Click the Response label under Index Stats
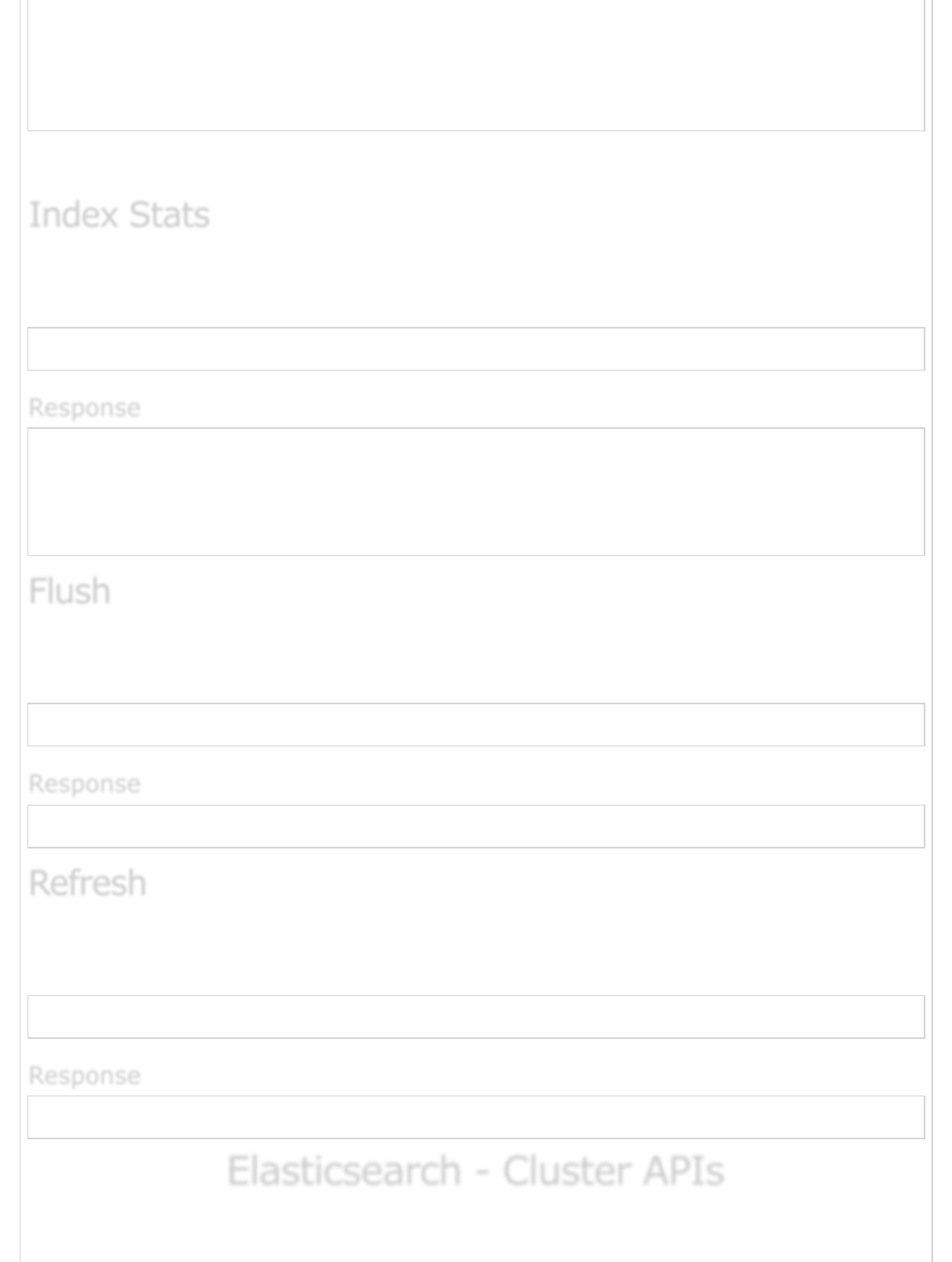This screenshot has width=952, height=1262. point(84,408)
